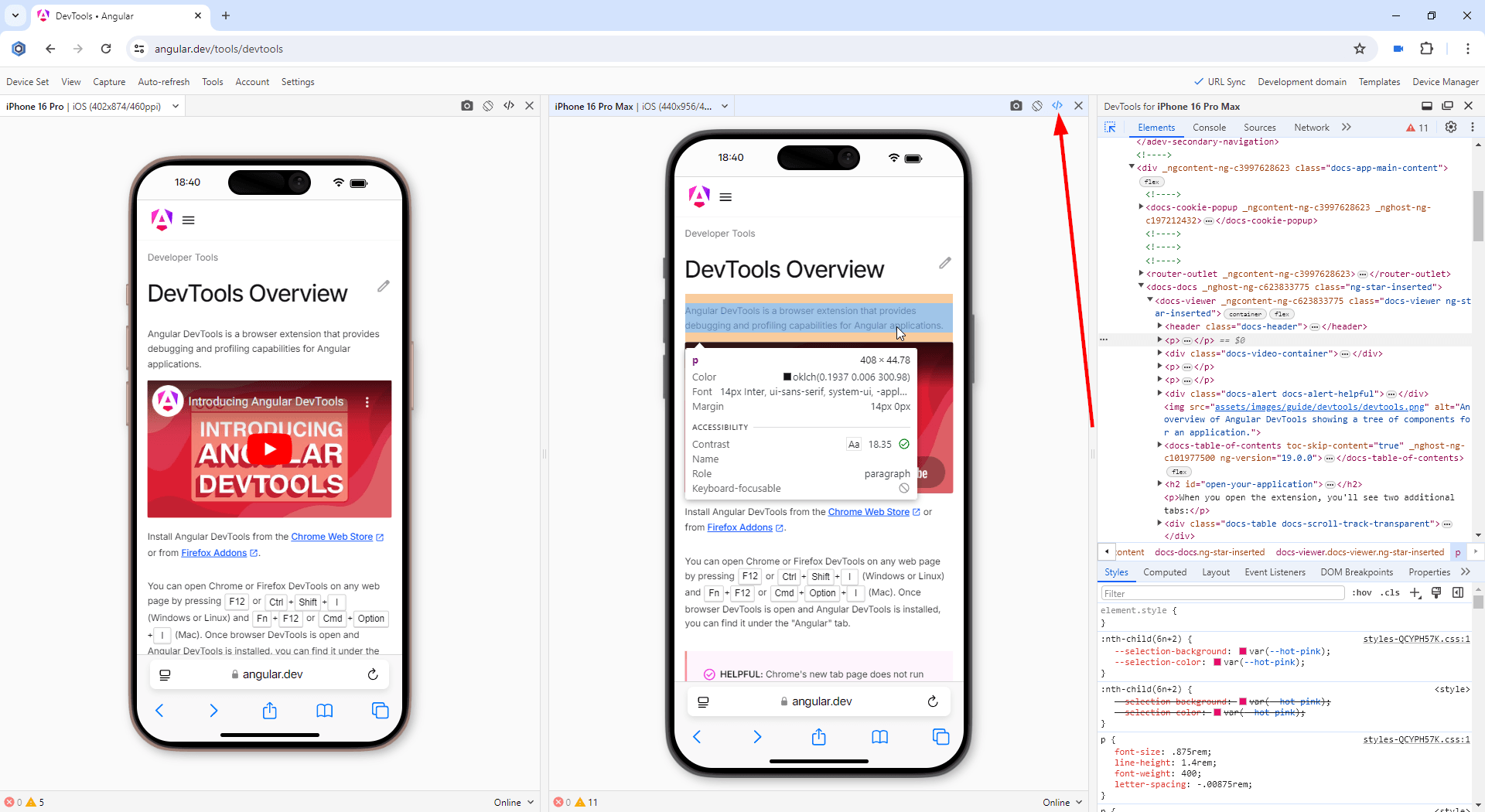
Task: Click the blue camera extension icon in the toolbar
Action: tap(1398, 49)
